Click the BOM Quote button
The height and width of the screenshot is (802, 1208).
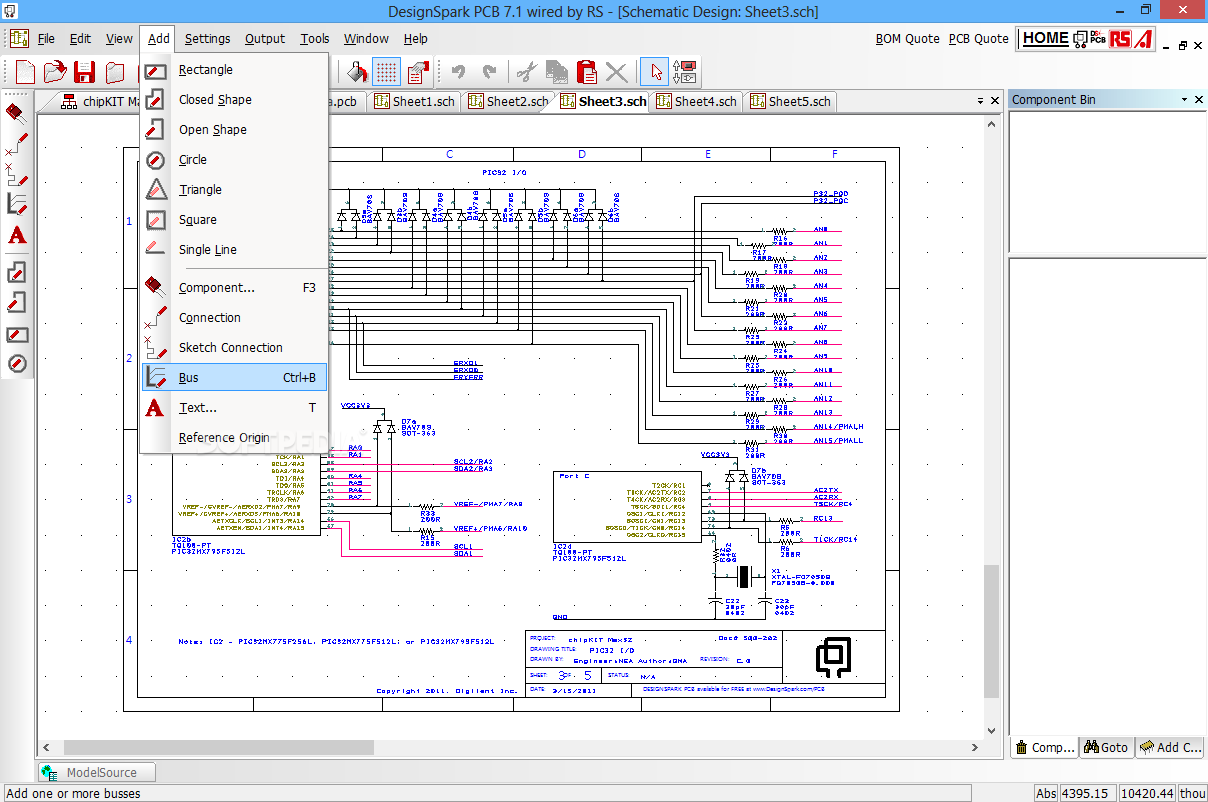click(907, 39)
